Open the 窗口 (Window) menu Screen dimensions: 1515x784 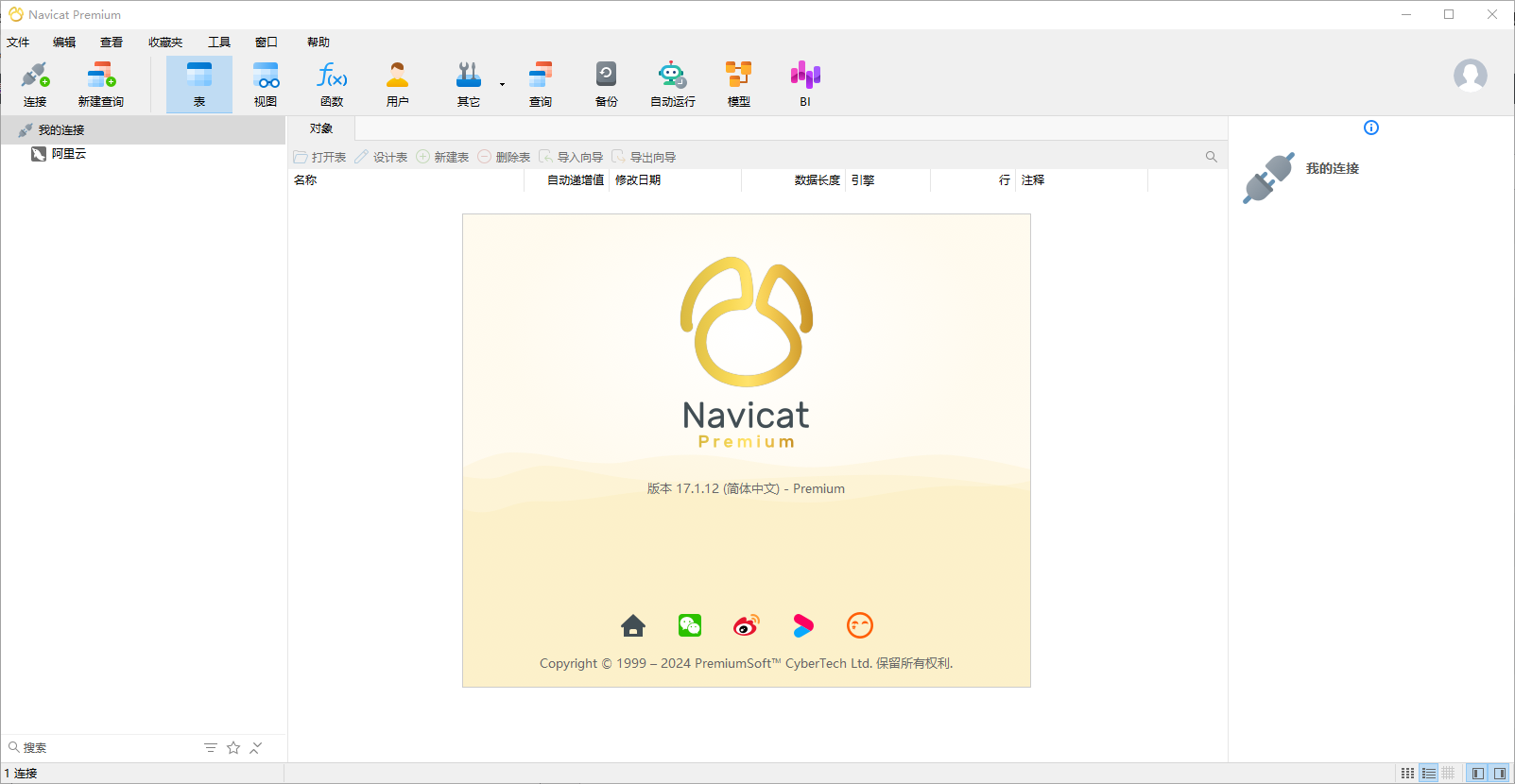(x=267, y=43)
